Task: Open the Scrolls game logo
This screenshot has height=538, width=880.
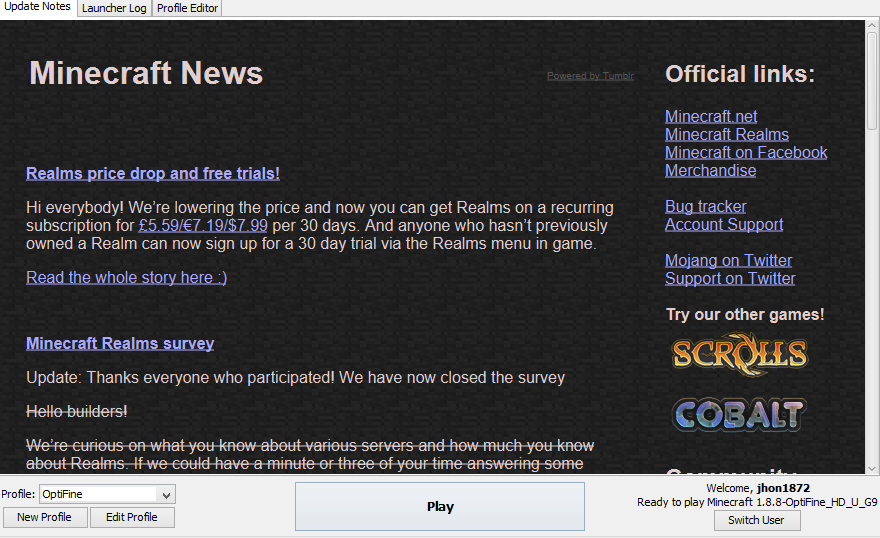Action: tap(740, 354)
